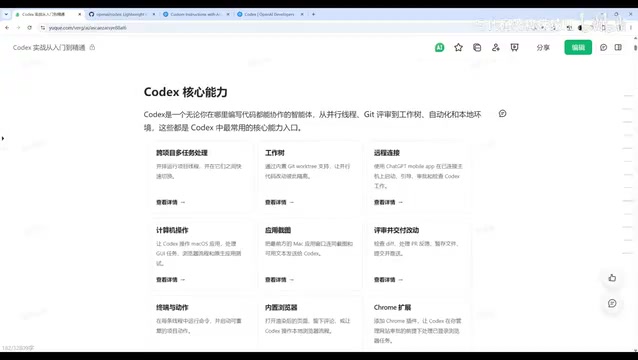This screenshot has height=360, width=638.
Task: Toggle the right sidebar panel icon
Action: [618, 48]
